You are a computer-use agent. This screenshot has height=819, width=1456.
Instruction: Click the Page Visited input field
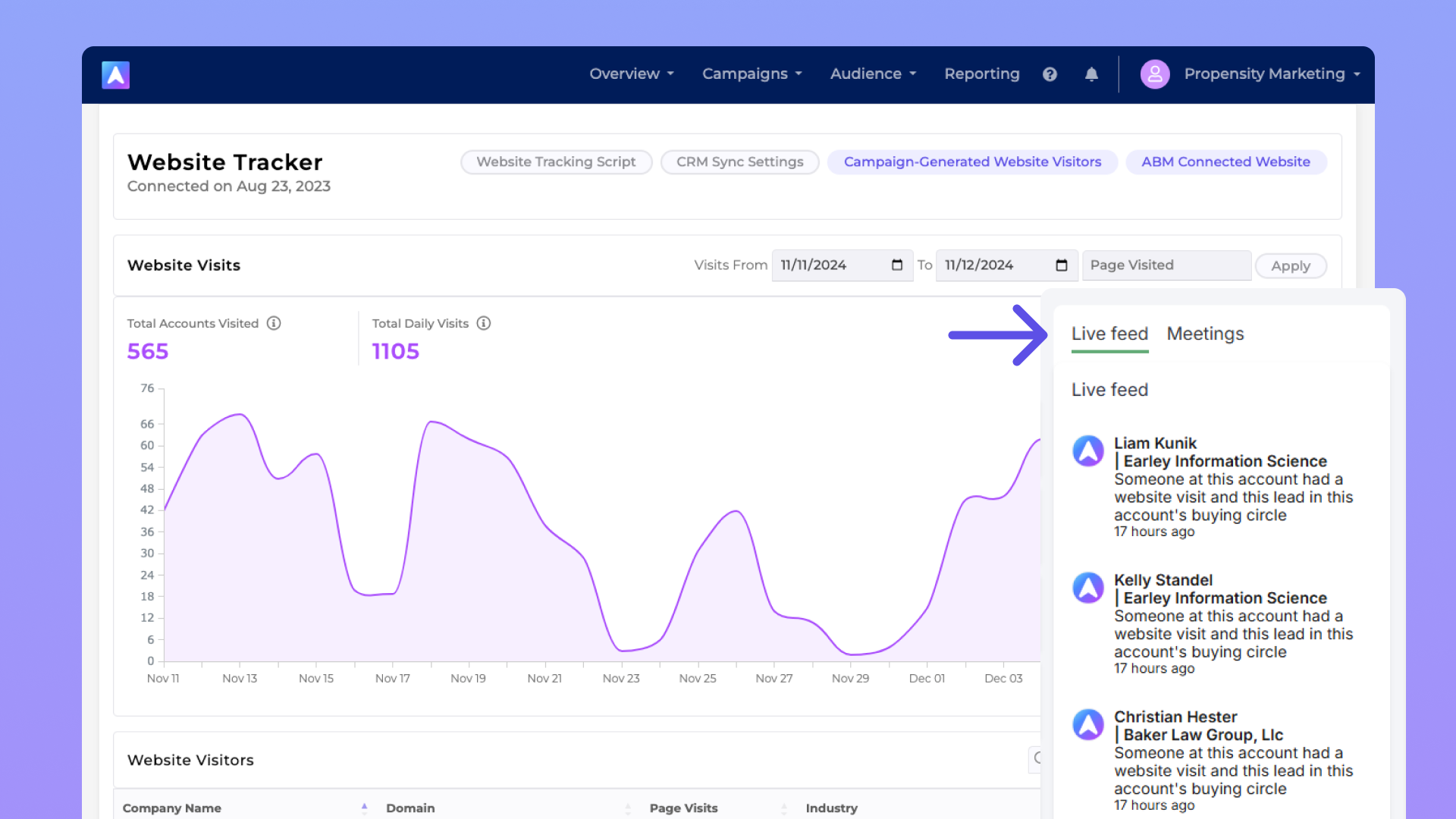(1166, 265)
